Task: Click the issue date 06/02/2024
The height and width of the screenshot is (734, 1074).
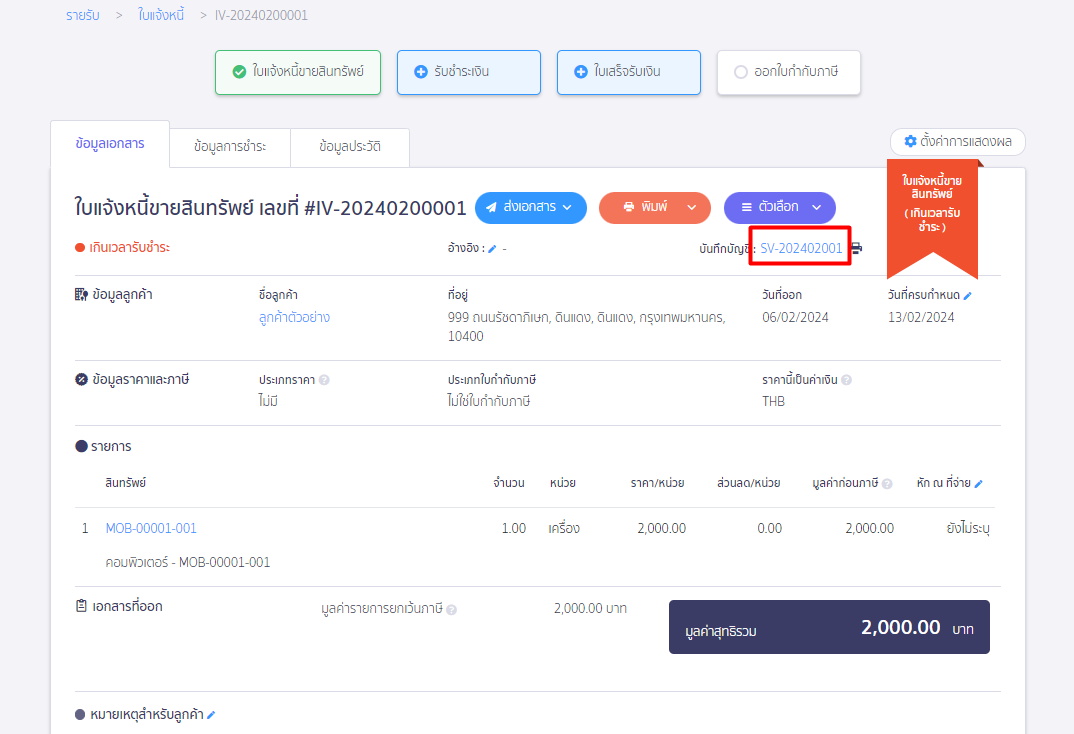Action: pyautogui.click(x=795, y=318)
